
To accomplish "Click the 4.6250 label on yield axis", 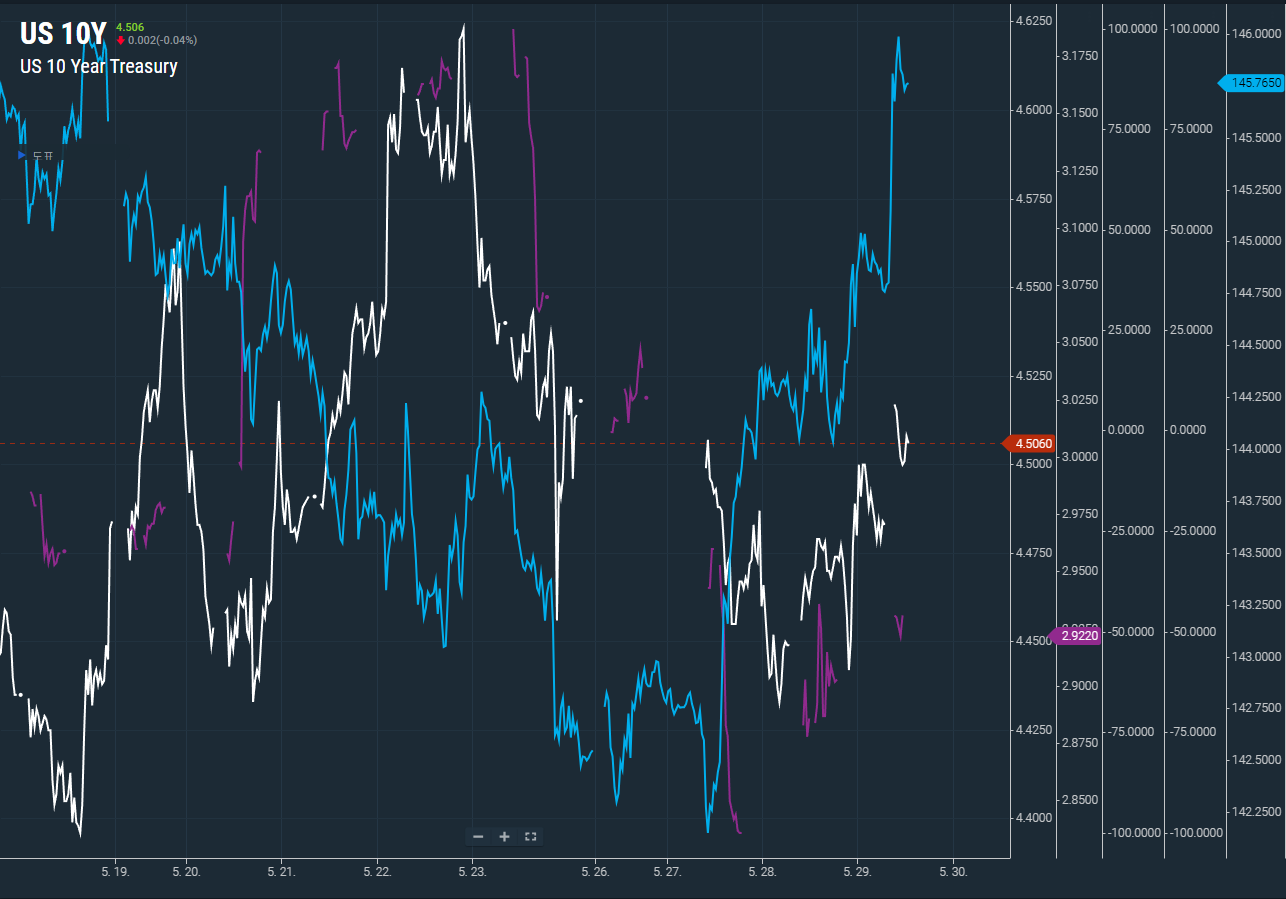I will (1031, 21).
